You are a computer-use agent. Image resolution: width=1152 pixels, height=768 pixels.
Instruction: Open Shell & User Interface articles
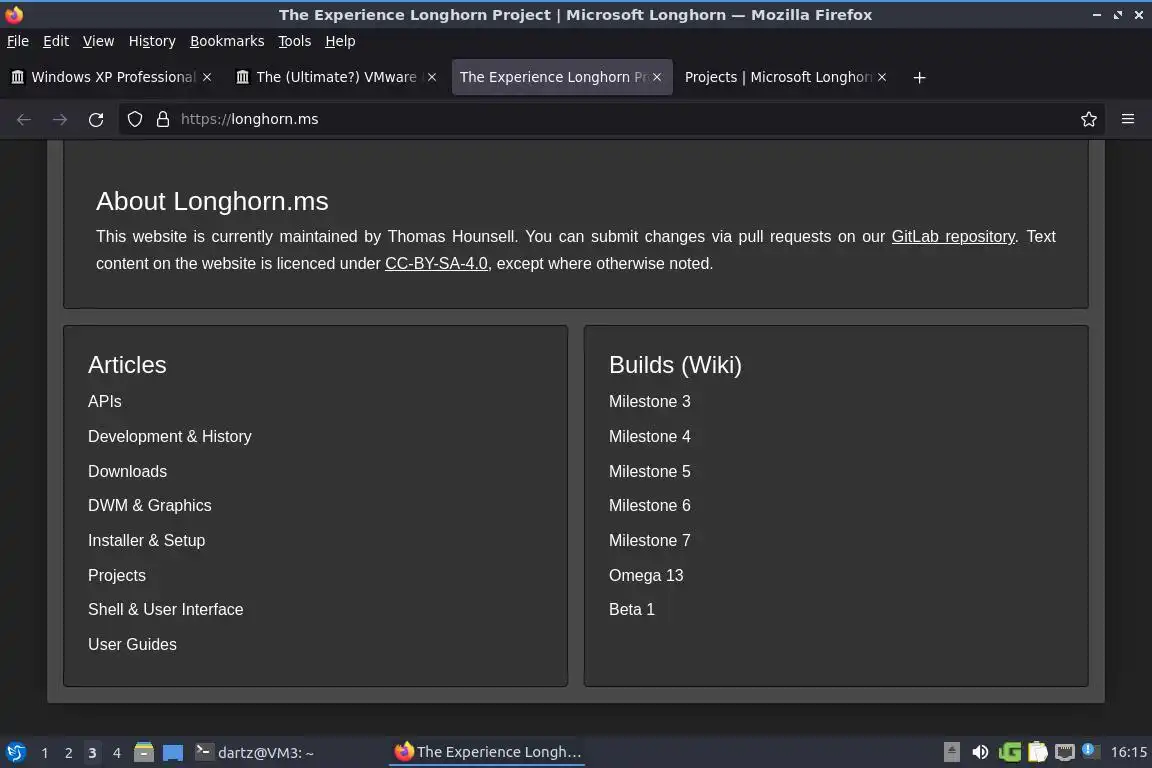pyautogui.click(x=166, y=609)
